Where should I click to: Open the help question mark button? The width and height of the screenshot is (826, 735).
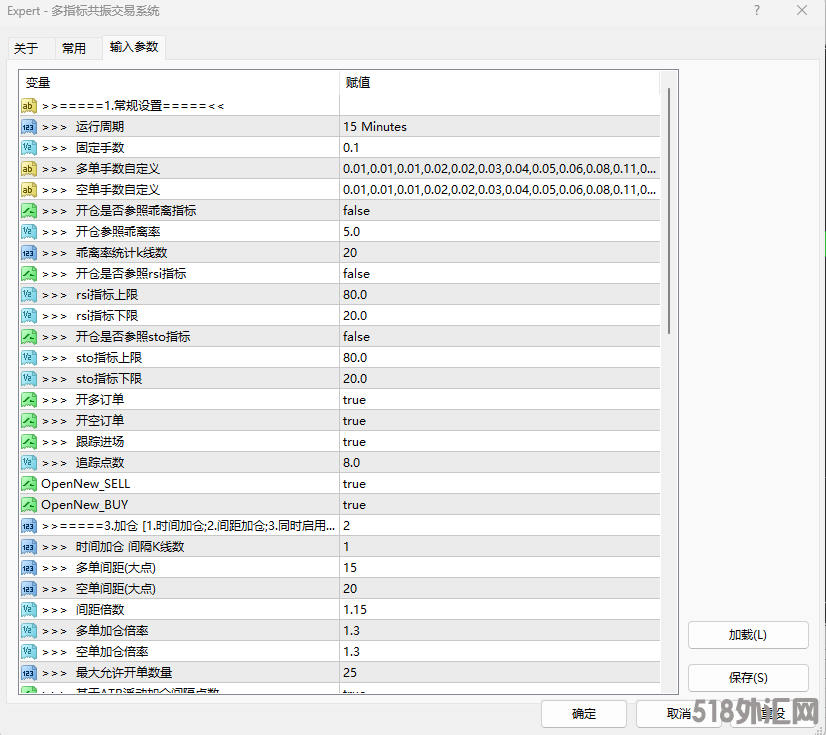point(756,11)
